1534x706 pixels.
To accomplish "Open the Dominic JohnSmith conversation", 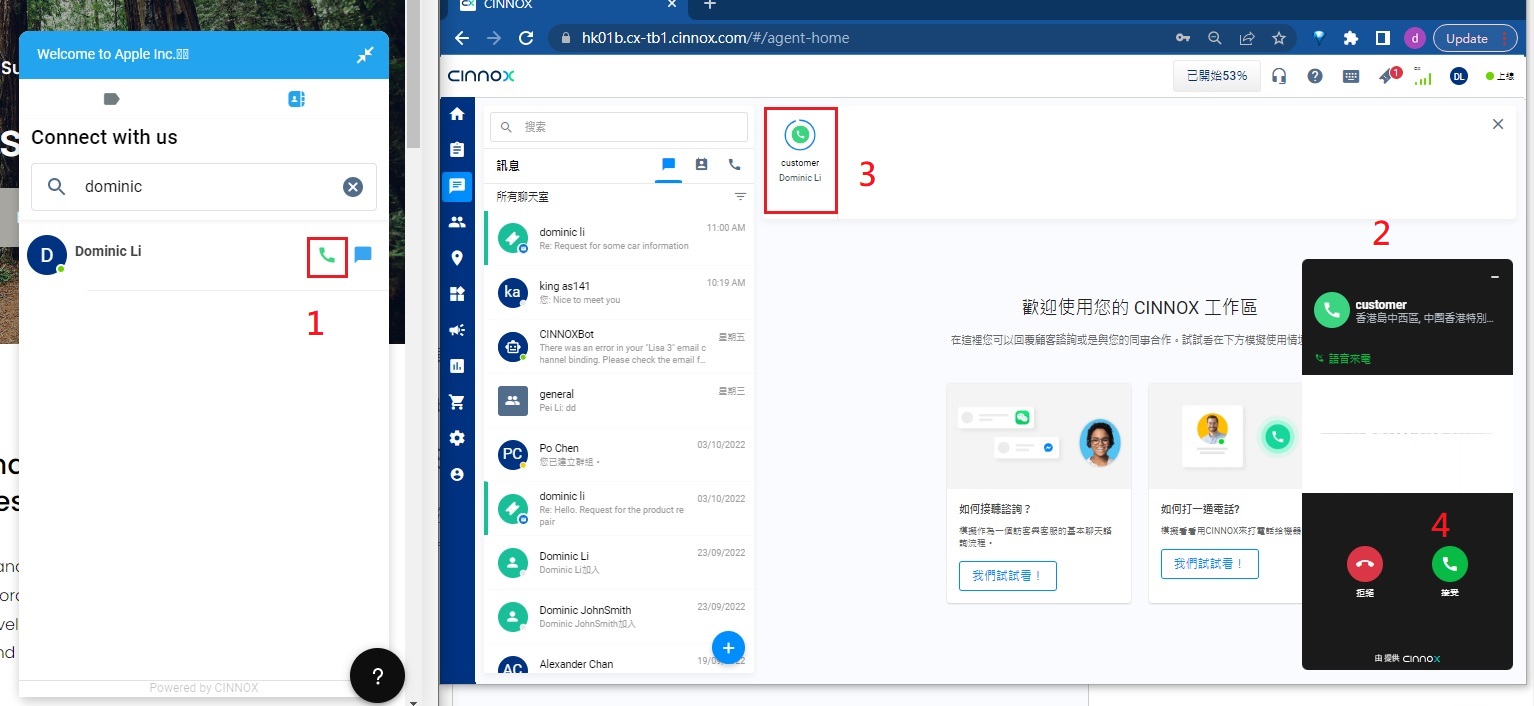I will (x=618, y=616).
